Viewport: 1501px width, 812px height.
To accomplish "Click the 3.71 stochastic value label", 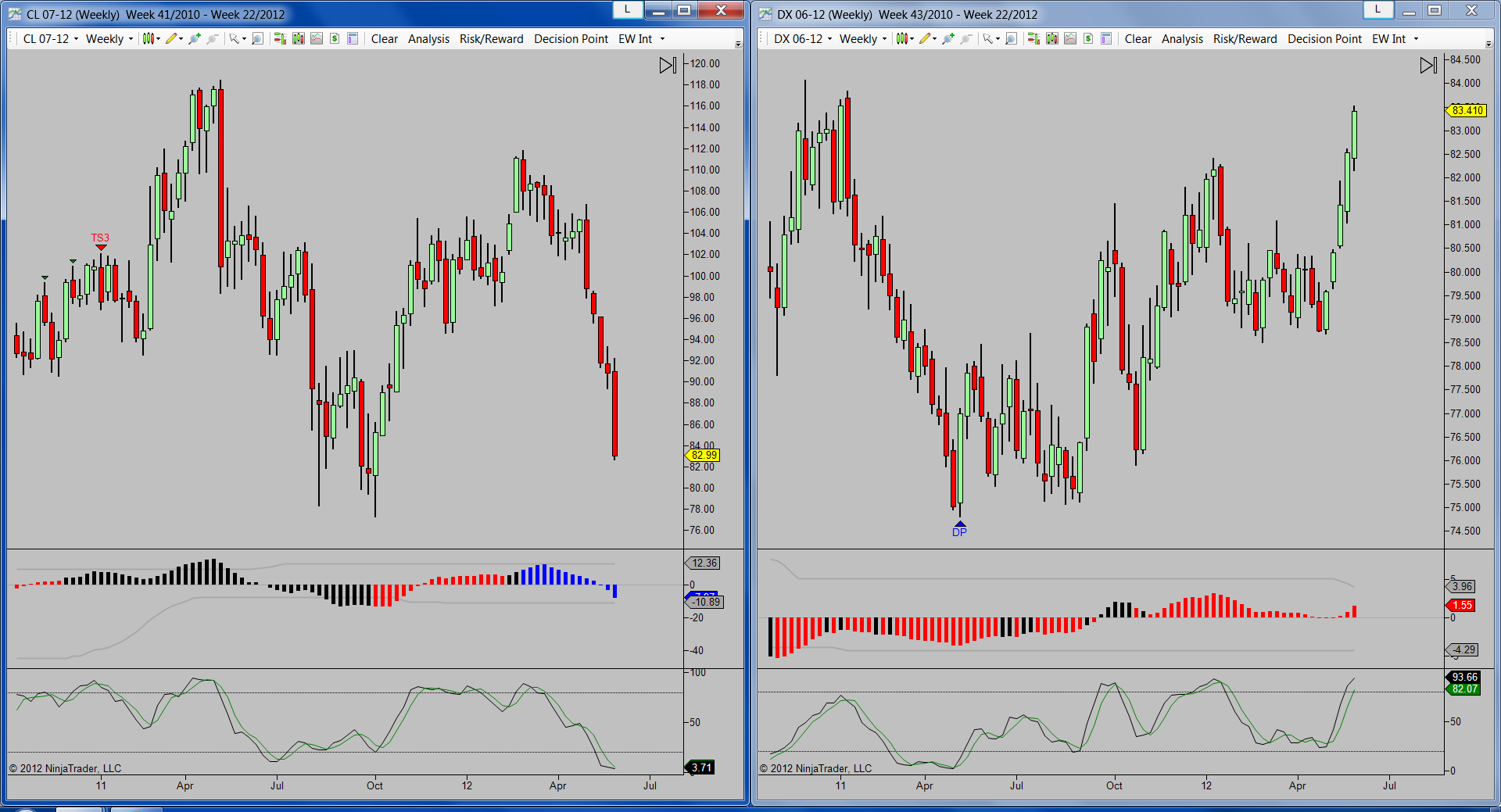I will pyautogui.click(x=700, y=767).
